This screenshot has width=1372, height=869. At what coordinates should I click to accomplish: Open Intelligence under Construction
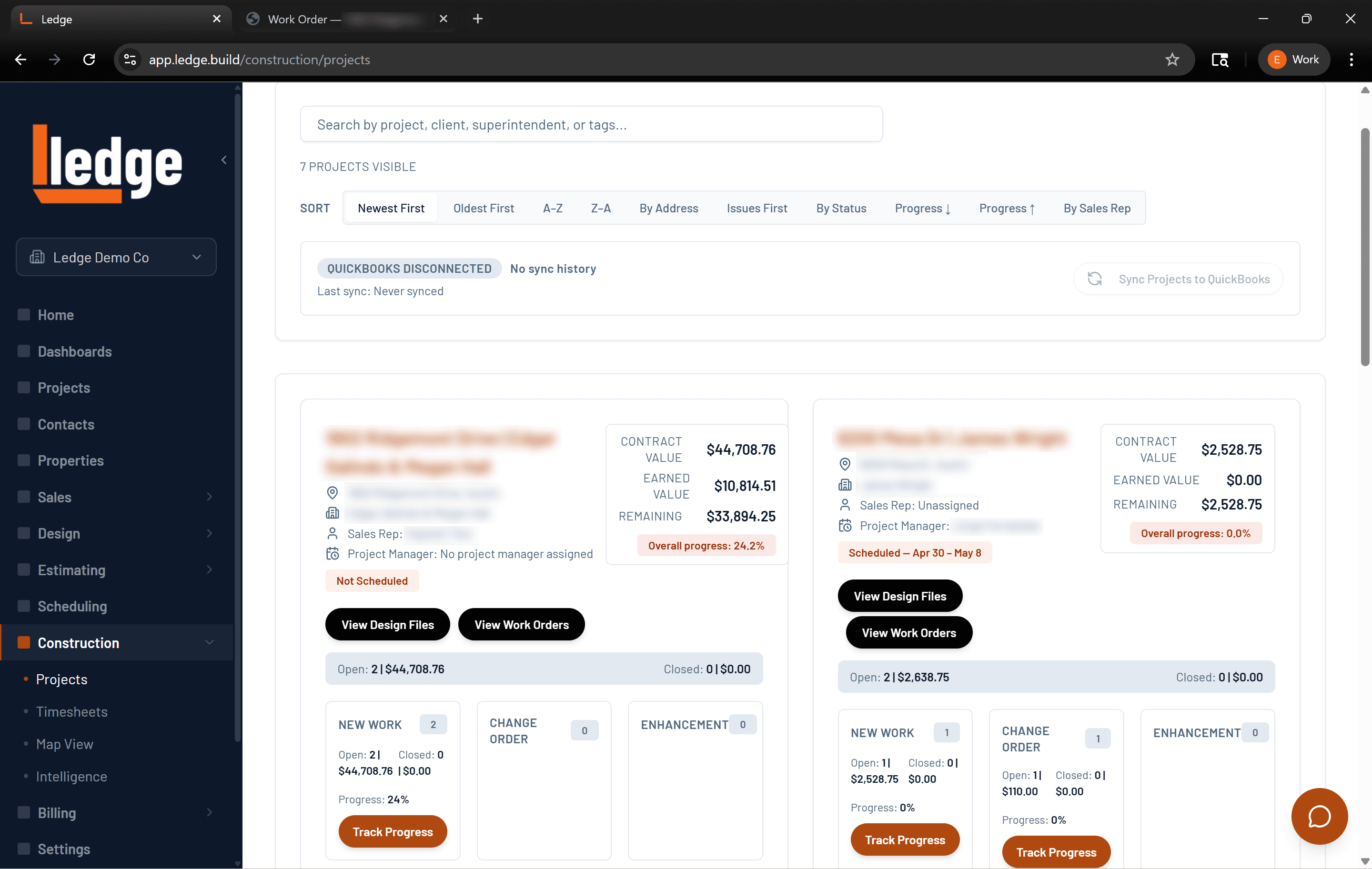(71, 776)
